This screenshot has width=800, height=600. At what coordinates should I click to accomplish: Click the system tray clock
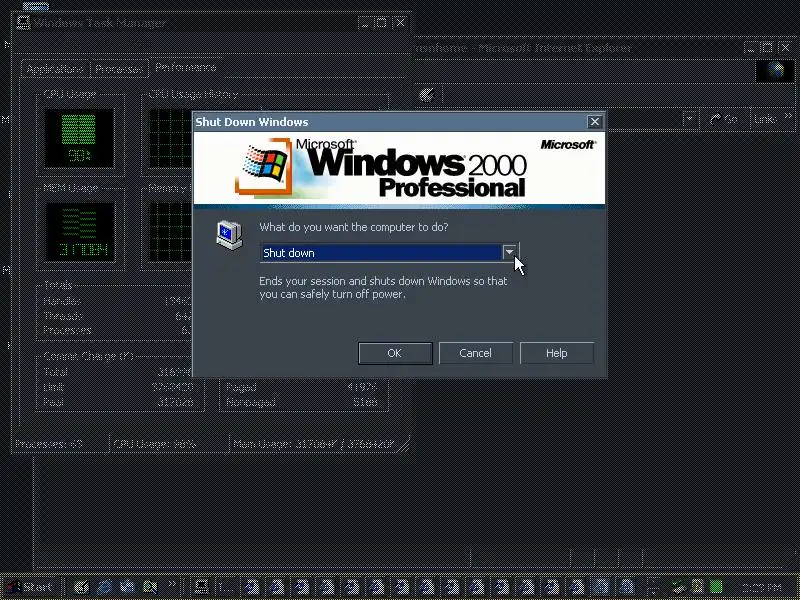pyautogui.click(x=761, y=588)
